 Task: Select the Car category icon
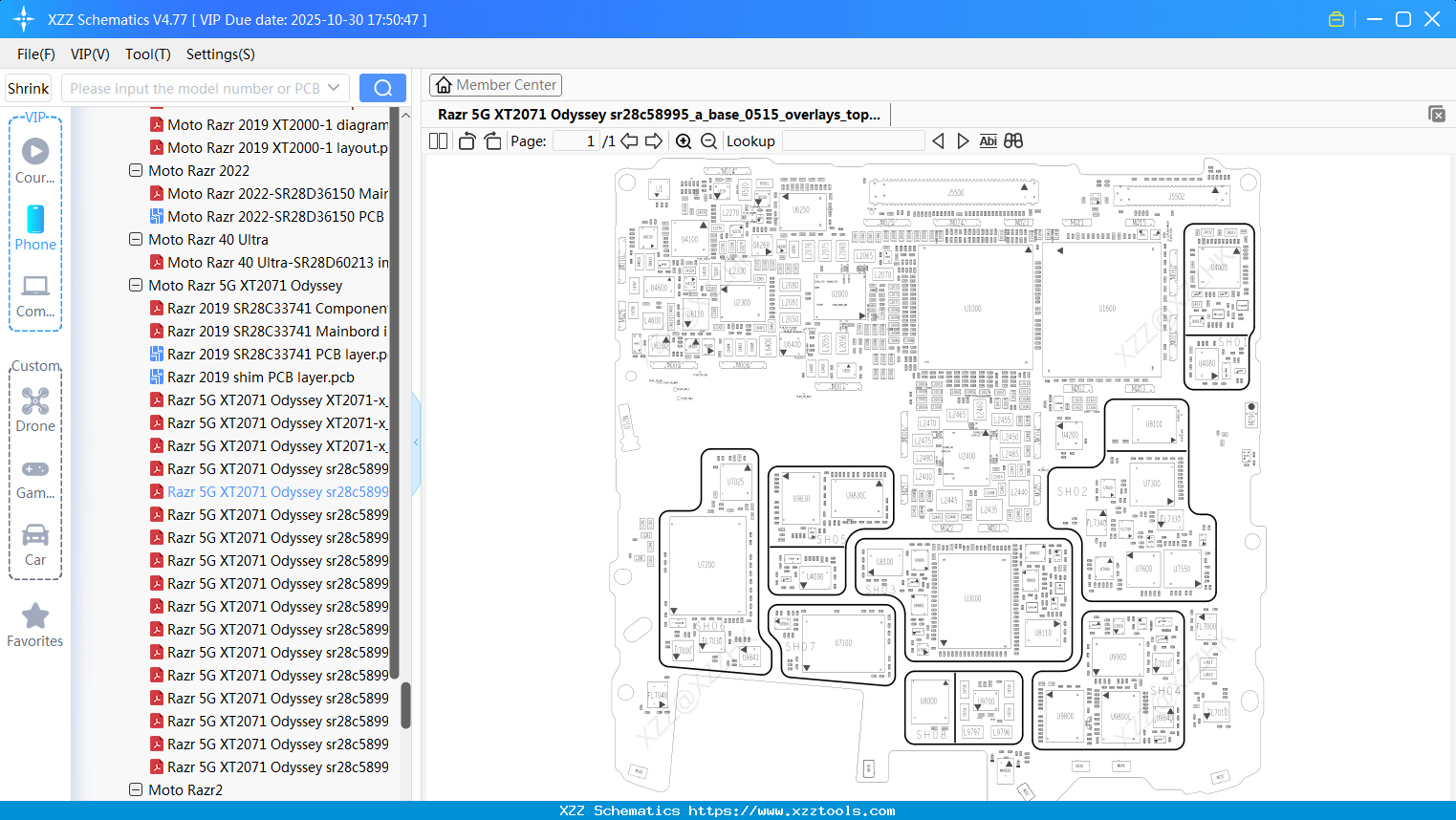tap(35, 534)
